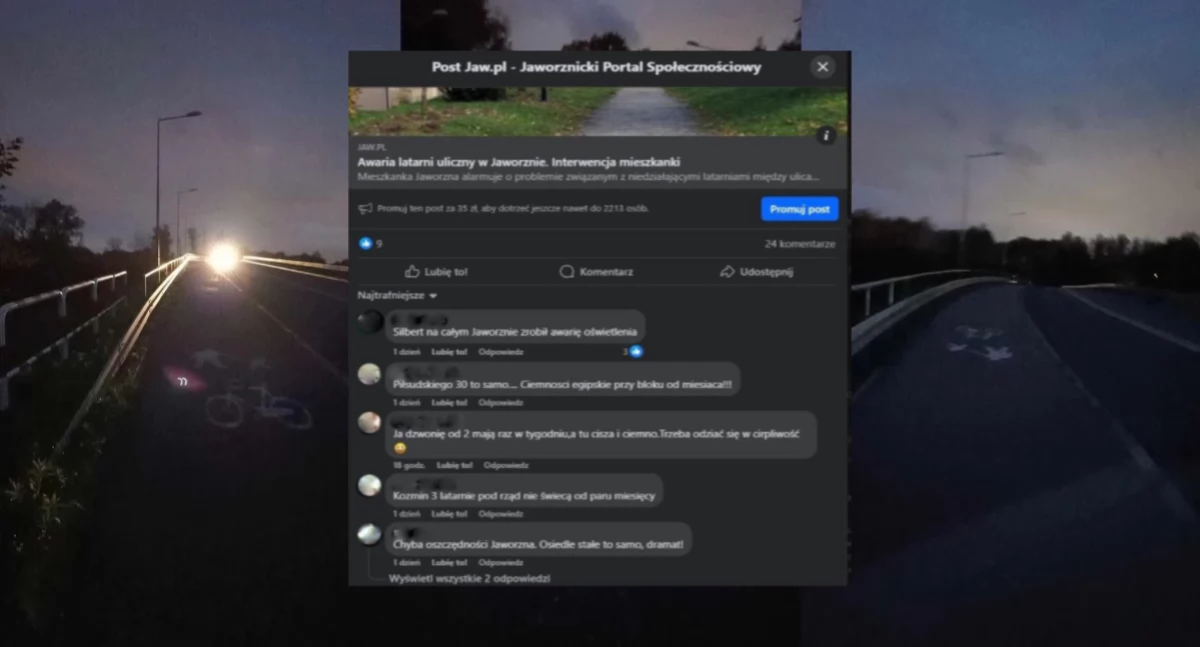Click the JAW.PL source label
The height and width of the screenshot is (647, 1200).
click(x=371, y=148)
